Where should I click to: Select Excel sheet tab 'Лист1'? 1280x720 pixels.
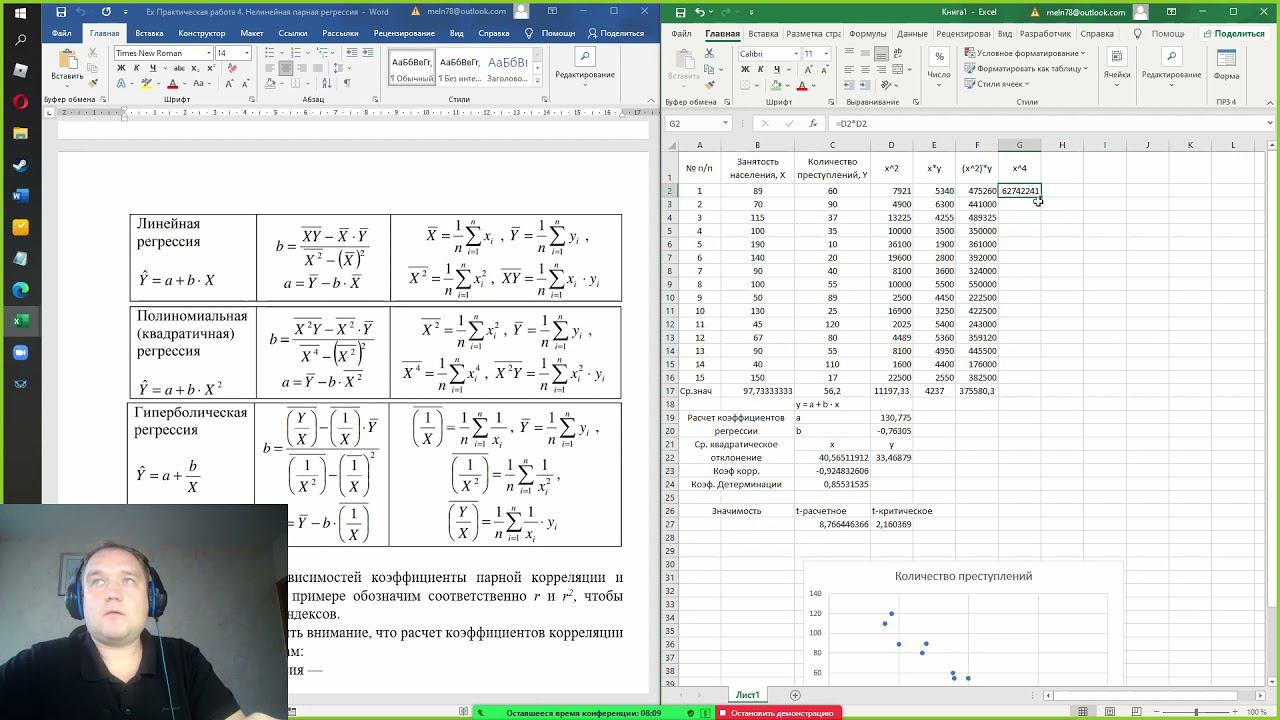(747, 694)
